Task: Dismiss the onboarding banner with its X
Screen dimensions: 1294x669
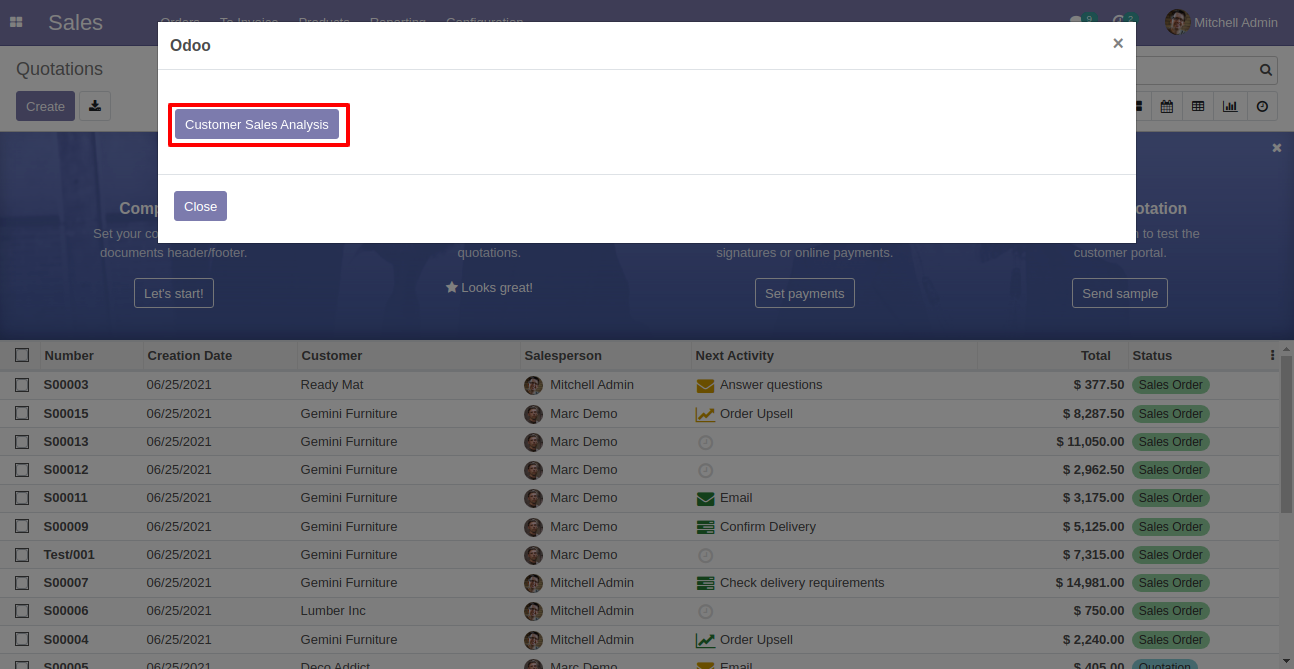Action: (x=1276, y=148)
